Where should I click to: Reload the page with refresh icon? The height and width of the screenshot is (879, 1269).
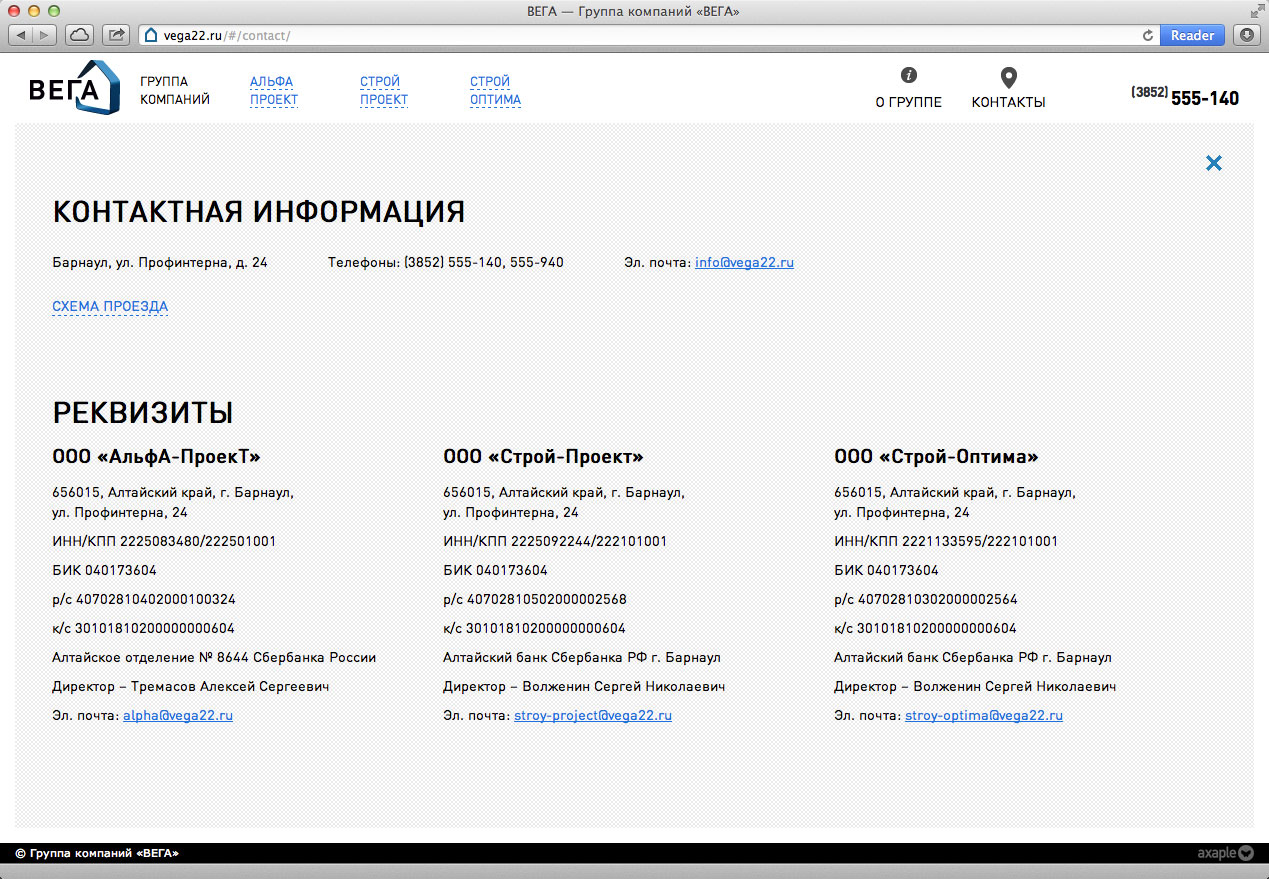(x=1147, y=35)
